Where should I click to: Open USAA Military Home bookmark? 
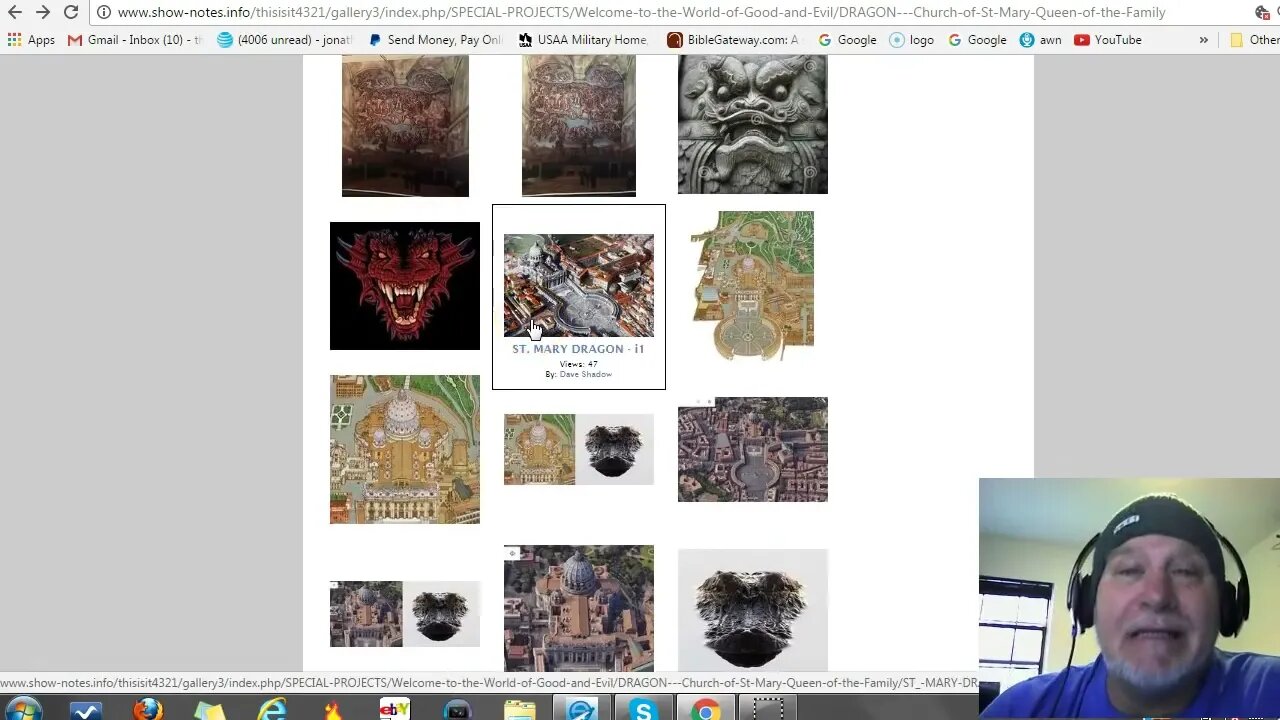(x=583, y=40)
